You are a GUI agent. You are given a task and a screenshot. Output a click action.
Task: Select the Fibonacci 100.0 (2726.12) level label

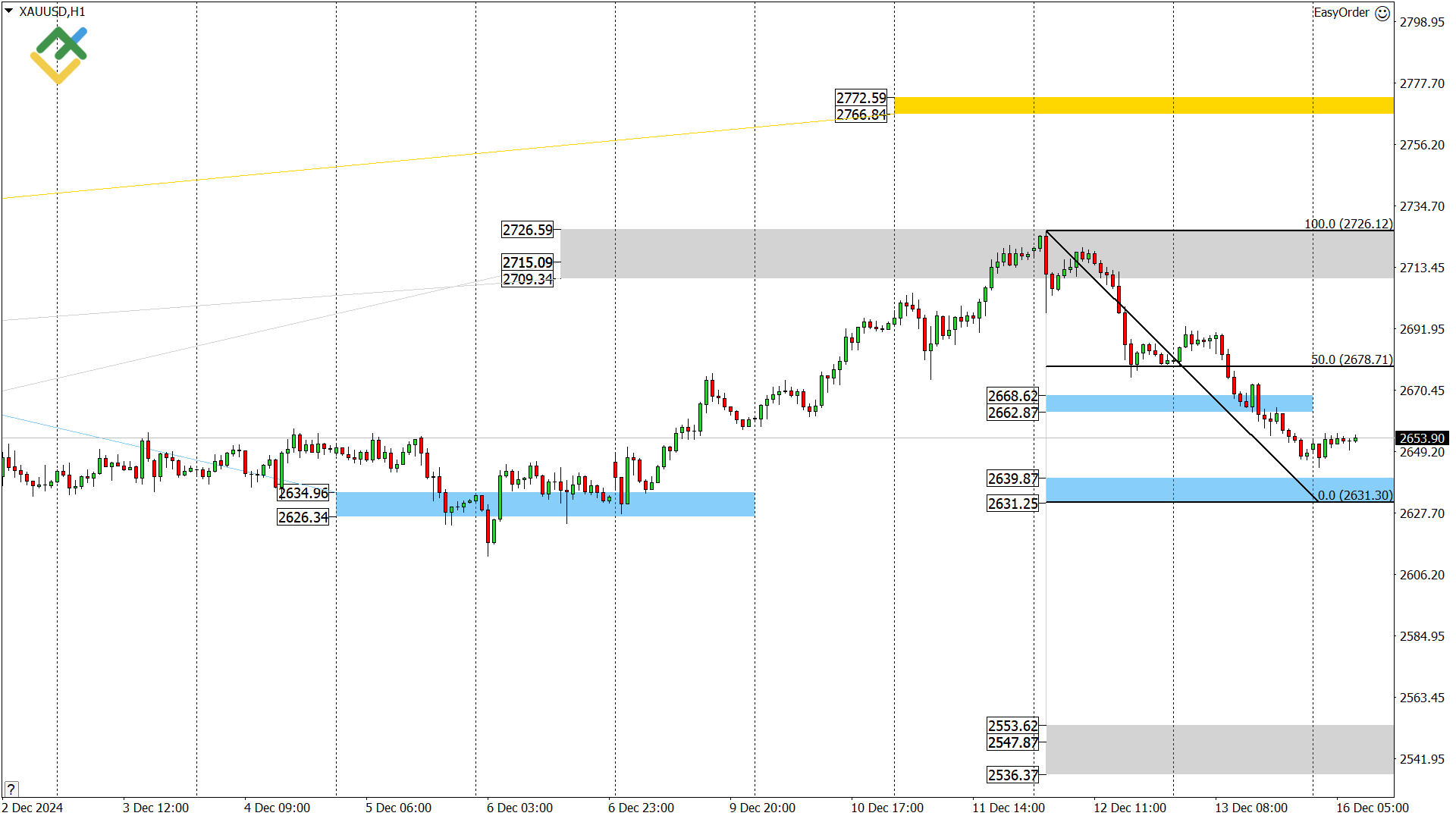pyautogui.click(x=1348, y=224)
